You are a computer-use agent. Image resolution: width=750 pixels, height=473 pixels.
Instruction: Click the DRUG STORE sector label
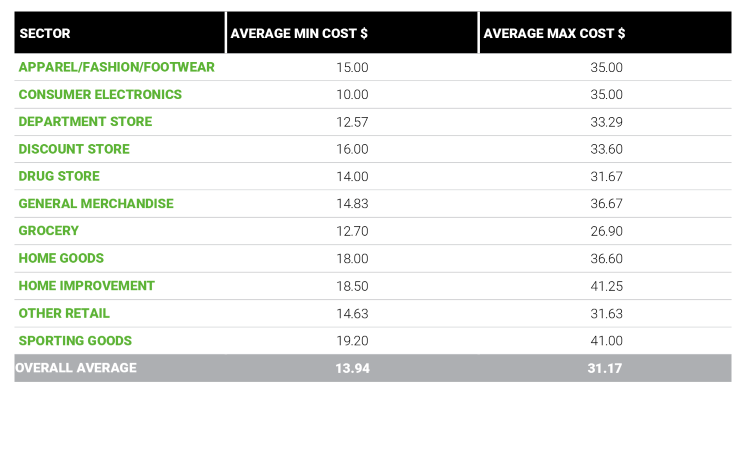59,176
